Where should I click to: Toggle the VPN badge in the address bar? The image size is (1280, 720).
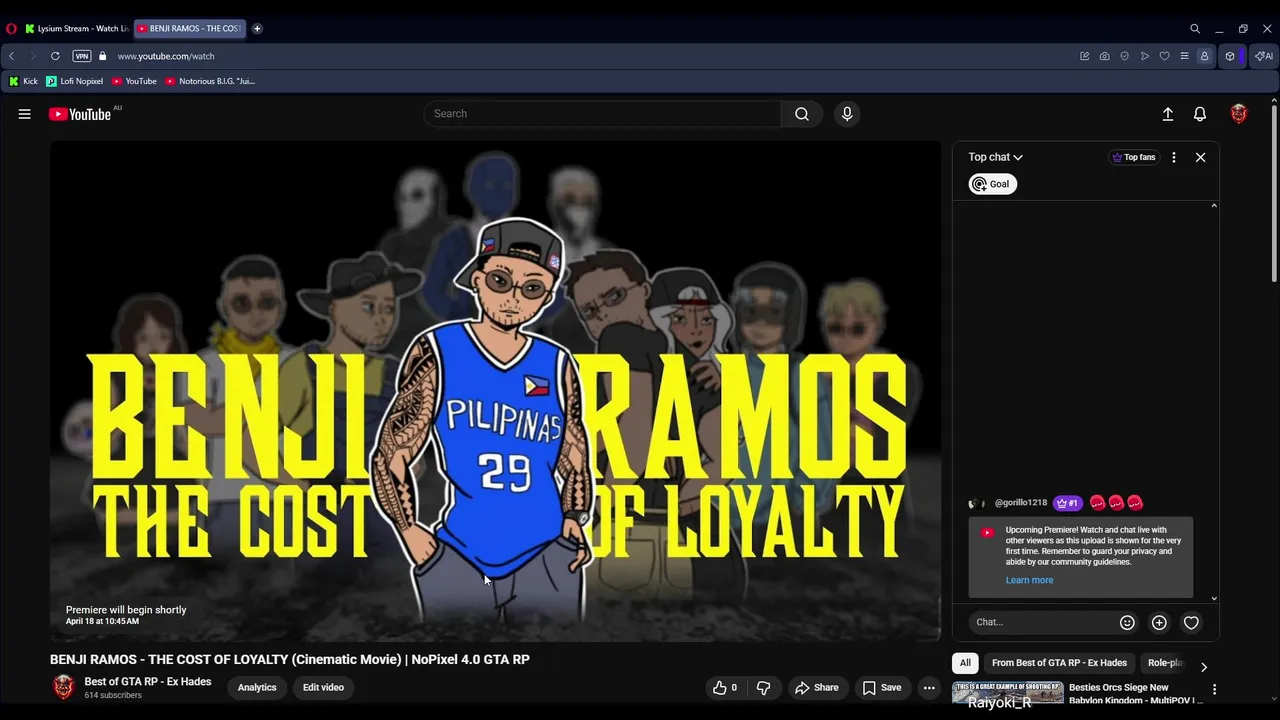tap(81, 56)
